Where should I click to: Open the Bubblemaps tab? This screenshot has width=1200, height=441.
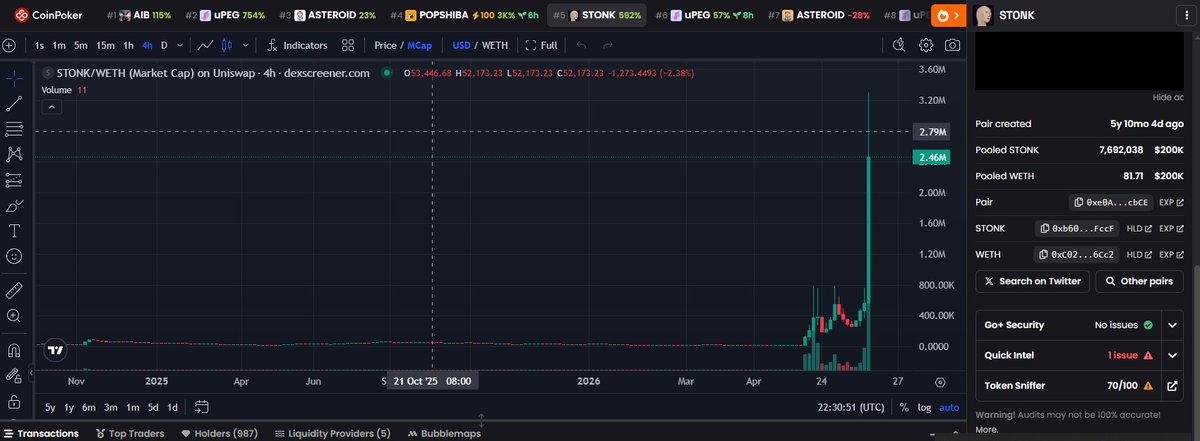444,433
